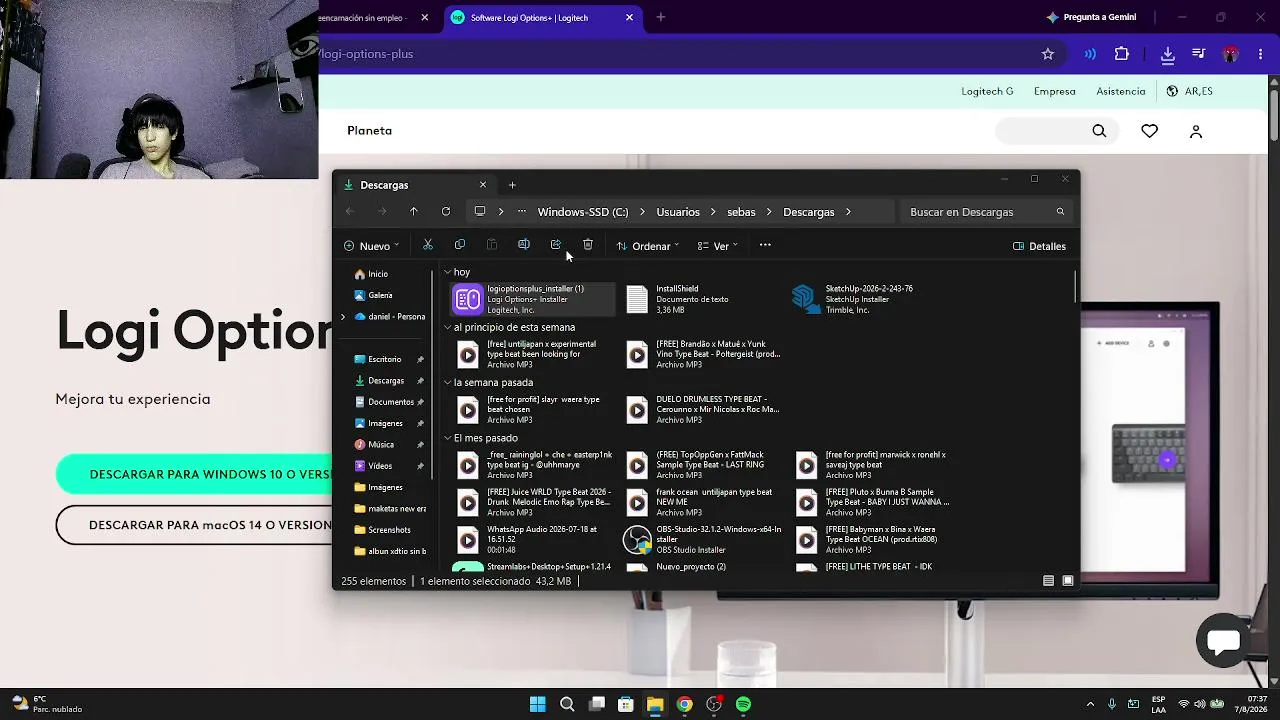Click DESCARGAR PARA macOS 14 button
This screenshot has height=720, width=1280.
[194, 525]
